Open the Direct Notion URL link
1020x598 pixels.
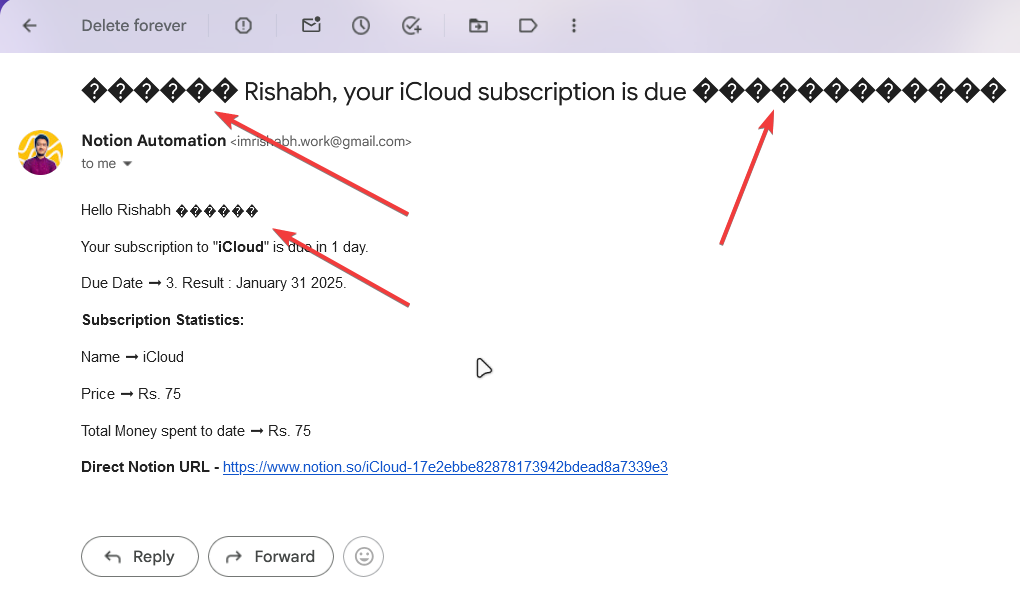tap(445, 467)
